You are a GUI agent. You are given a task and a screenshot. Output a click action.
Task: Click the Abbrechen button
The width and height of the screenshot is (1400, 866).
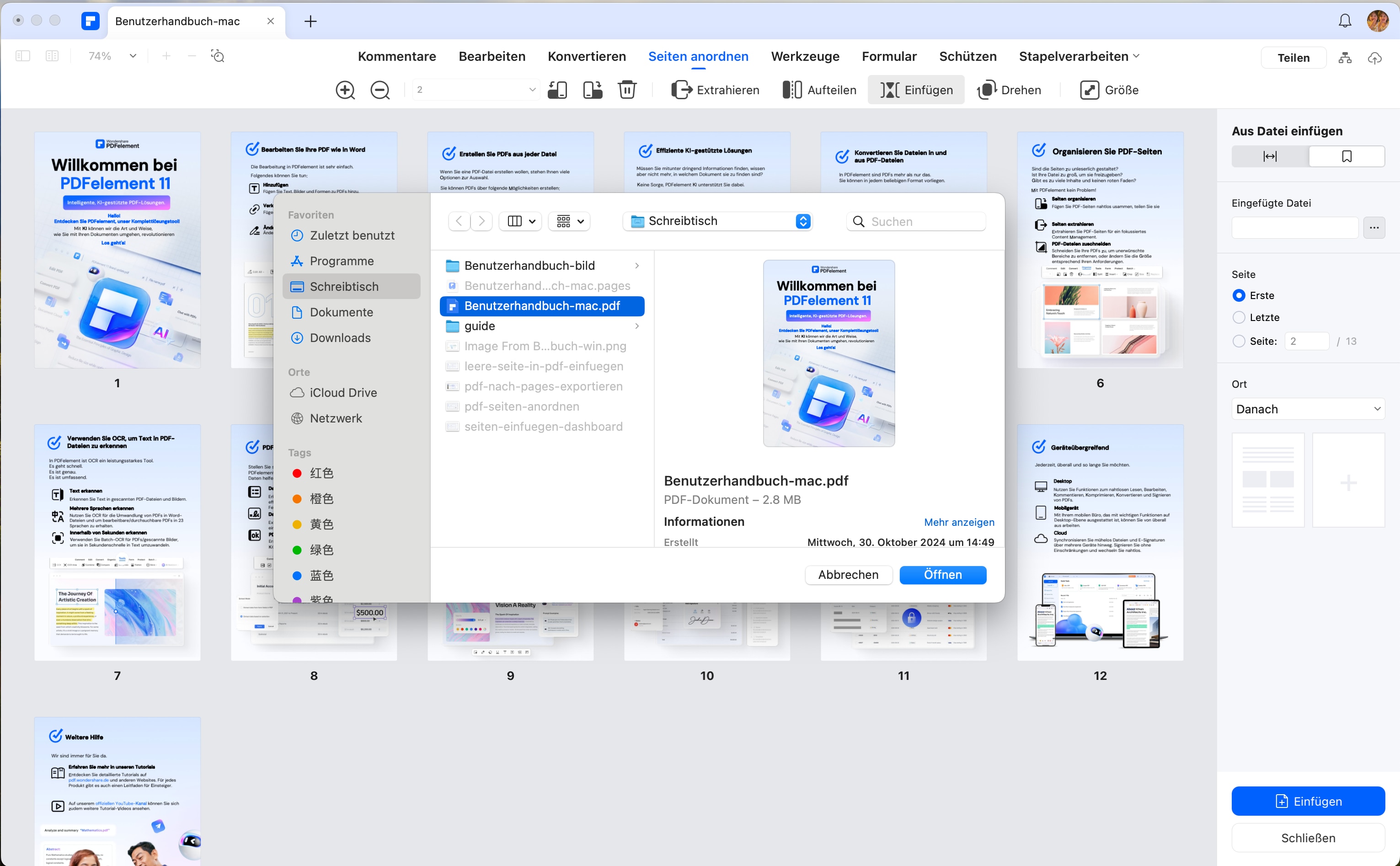click(848, 575)
